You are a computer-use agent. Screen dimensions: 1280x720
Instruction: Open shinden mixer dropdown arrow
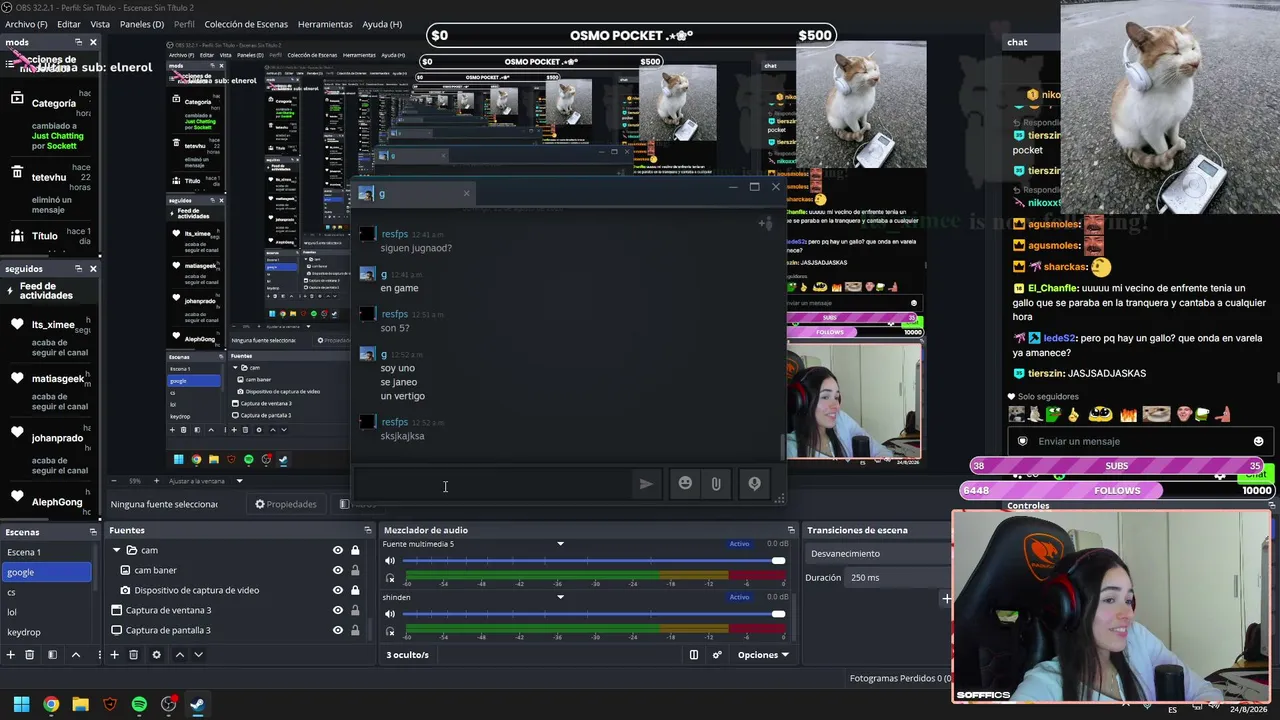[560, 597]
